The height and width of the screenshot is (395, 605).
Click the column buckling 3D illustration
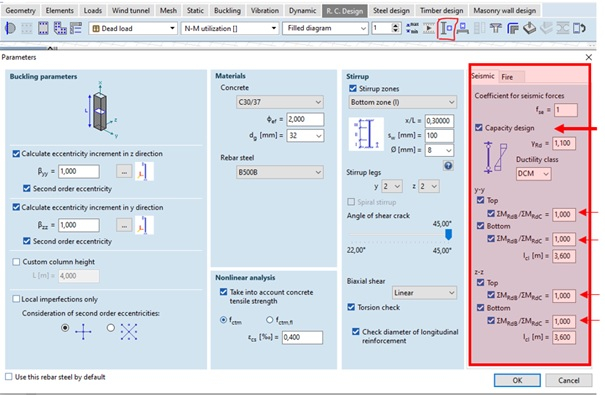click(100, 109)
